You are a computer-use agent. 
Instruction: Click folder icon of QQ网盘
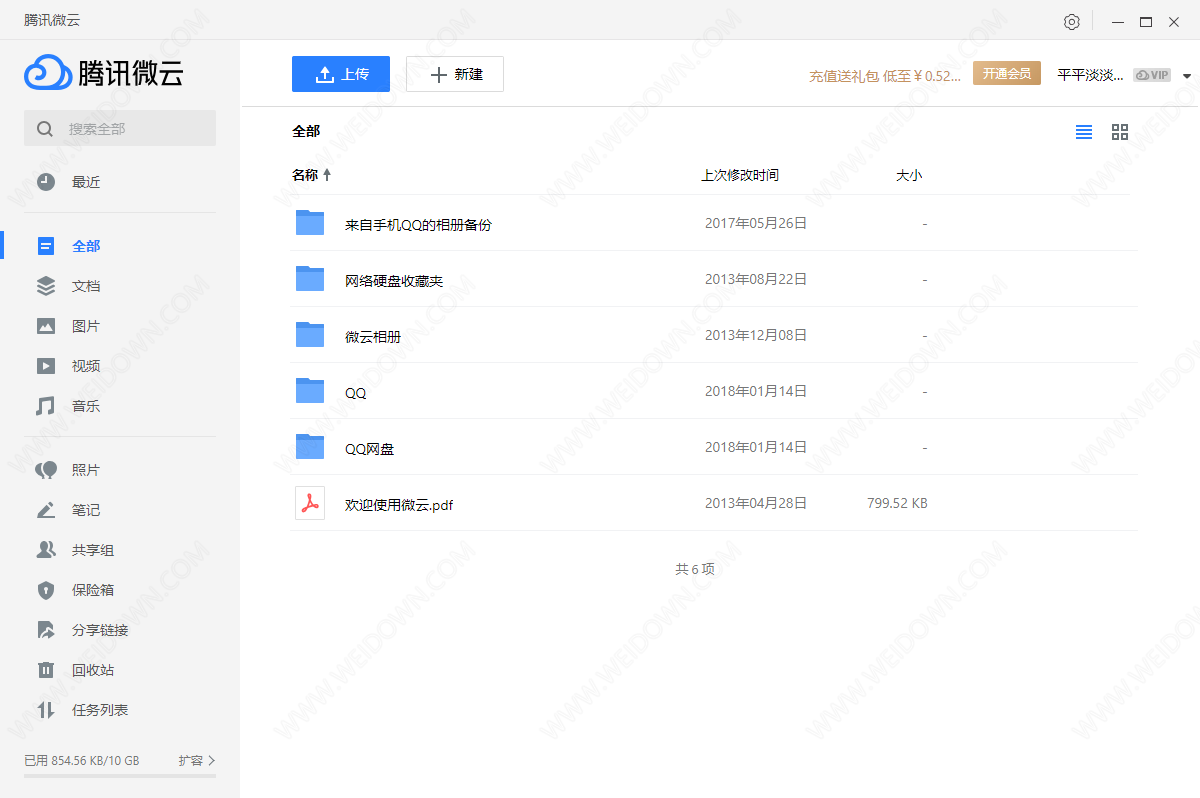[x=310, y=446]
